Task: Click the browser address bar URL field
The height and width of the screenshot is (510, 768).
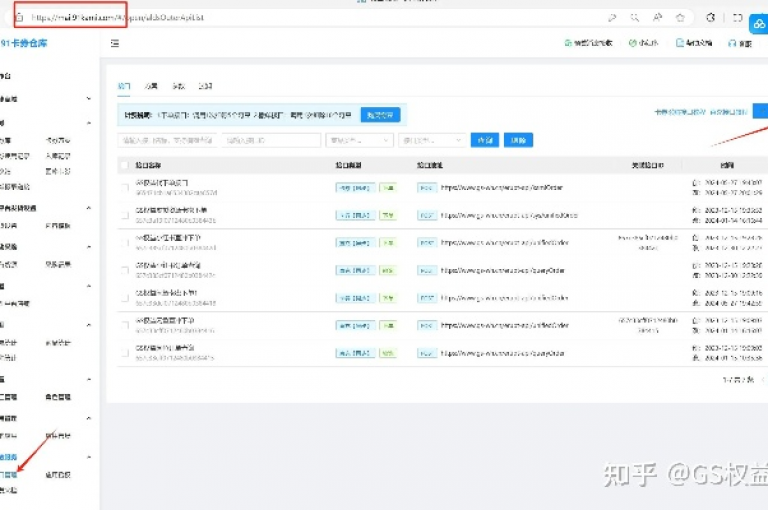Action: [x=313, y=18]
